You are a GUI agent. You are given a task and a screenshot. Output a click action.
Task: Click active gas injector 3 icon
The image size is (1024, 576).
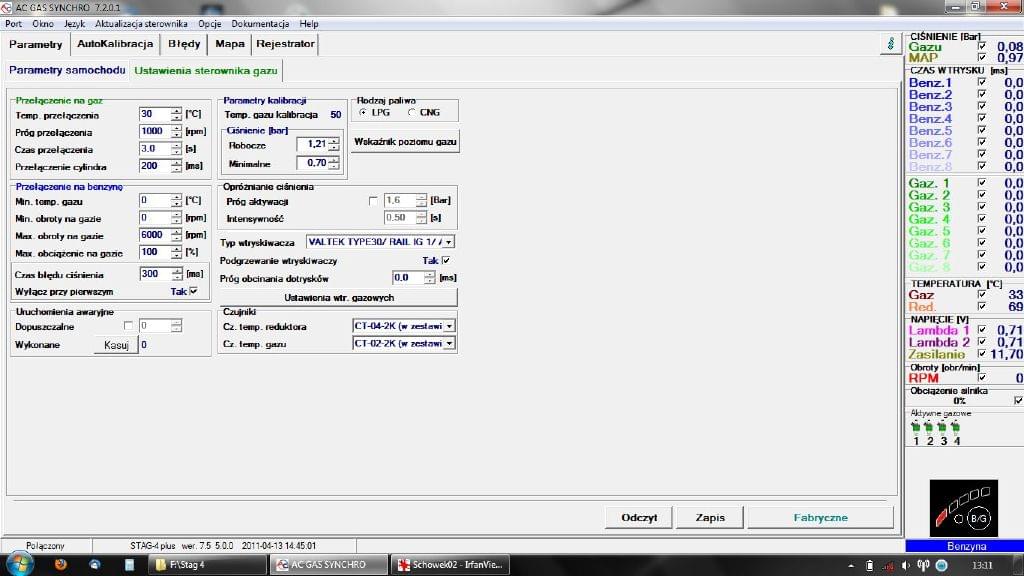[x=942, y=427]
